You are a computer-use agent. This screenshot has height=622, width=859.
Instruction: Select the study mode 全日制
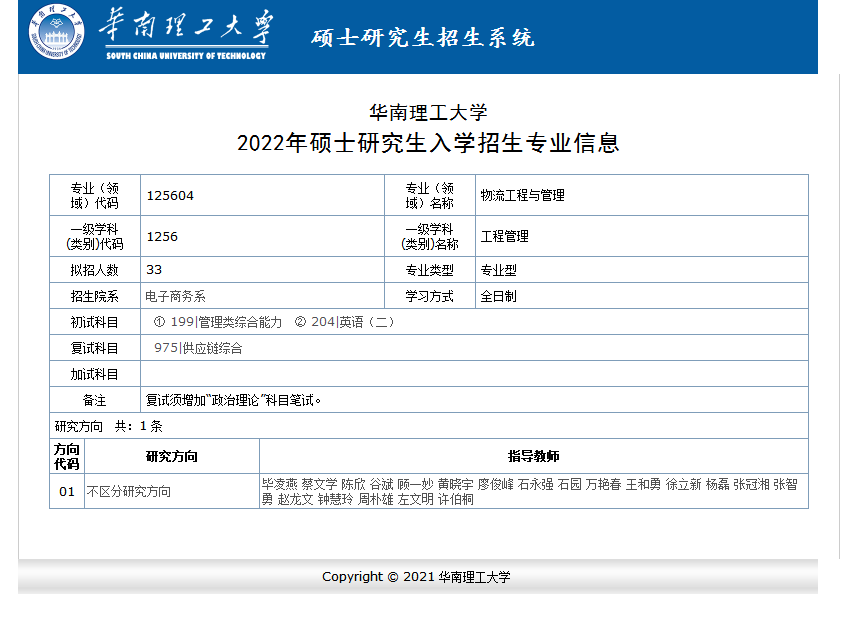click(499, 296)
